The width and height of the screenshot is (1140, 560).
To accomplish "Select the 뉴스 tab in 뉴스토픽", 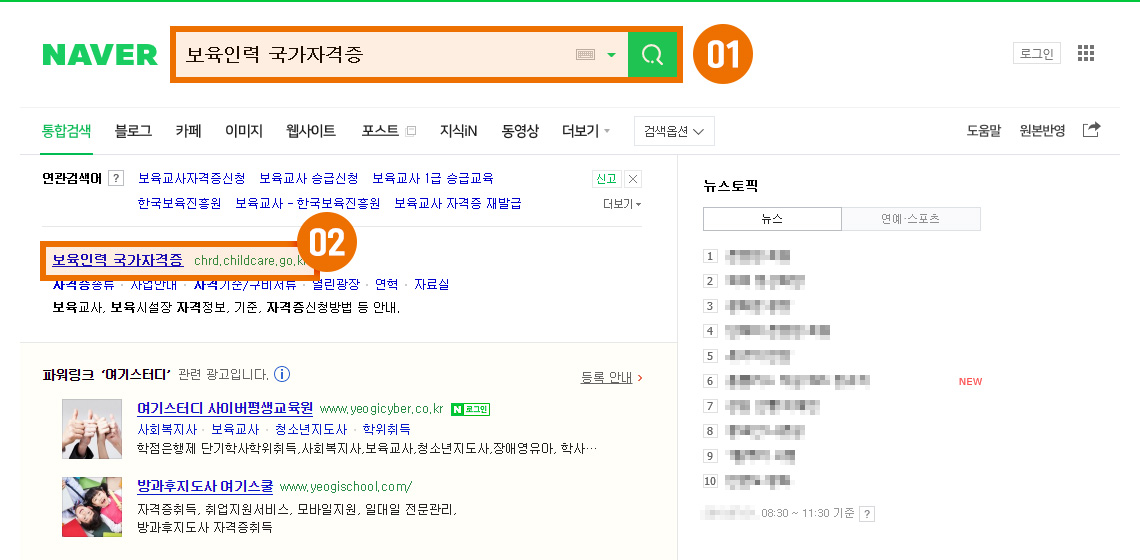I will [x=772, y=219].
